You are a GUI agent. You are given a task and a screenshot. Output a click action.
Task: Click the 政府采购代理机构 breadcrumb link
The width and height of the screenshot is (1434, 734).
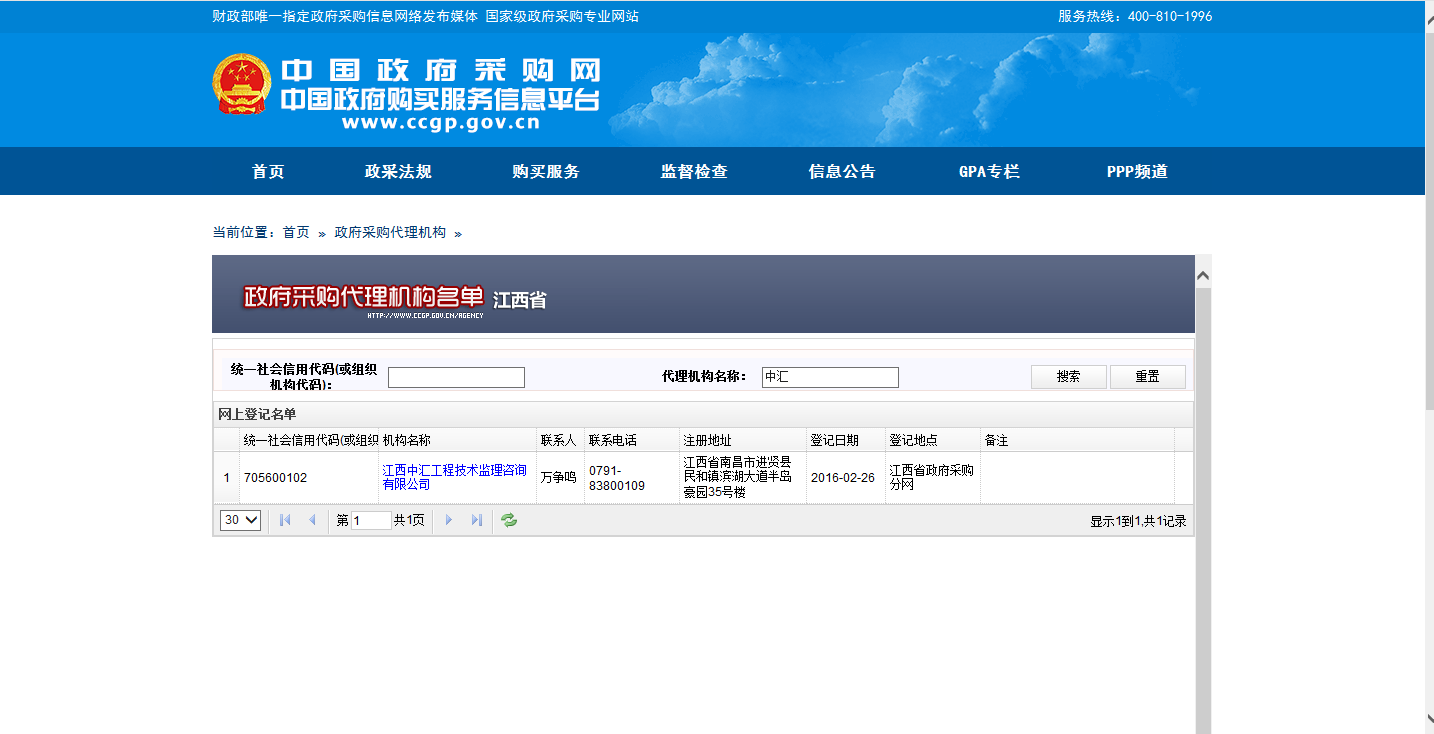coord(390,232)
